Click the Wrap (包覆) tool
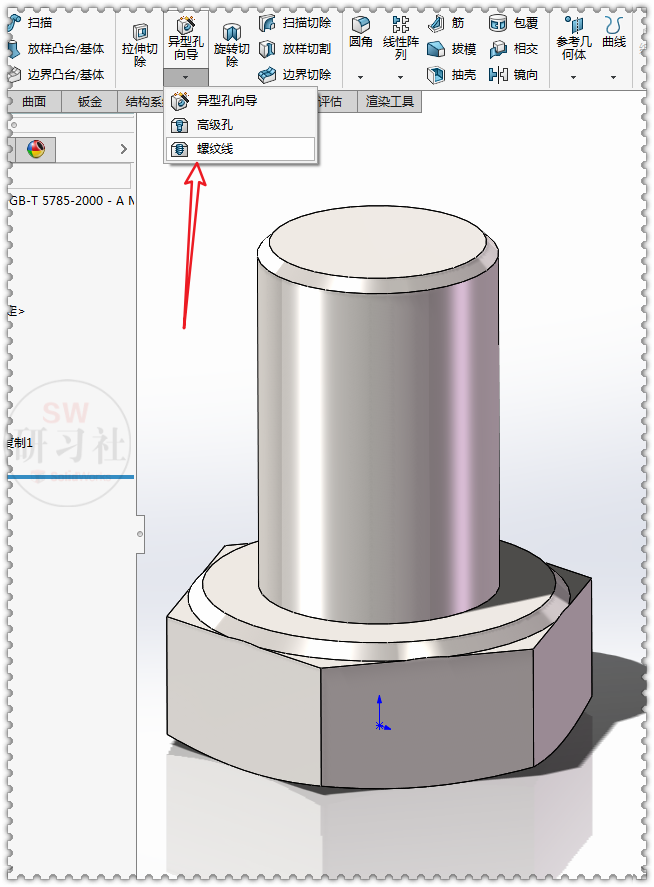Image resolution: width=654 pixels, height=887 pixels. click(x=513, y=23)
